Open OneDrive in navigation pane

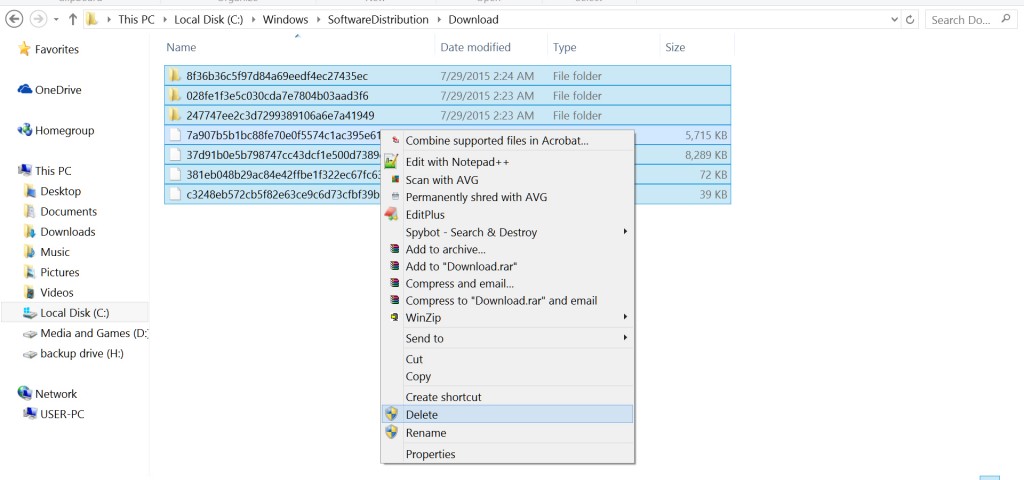tap(58, 90)
